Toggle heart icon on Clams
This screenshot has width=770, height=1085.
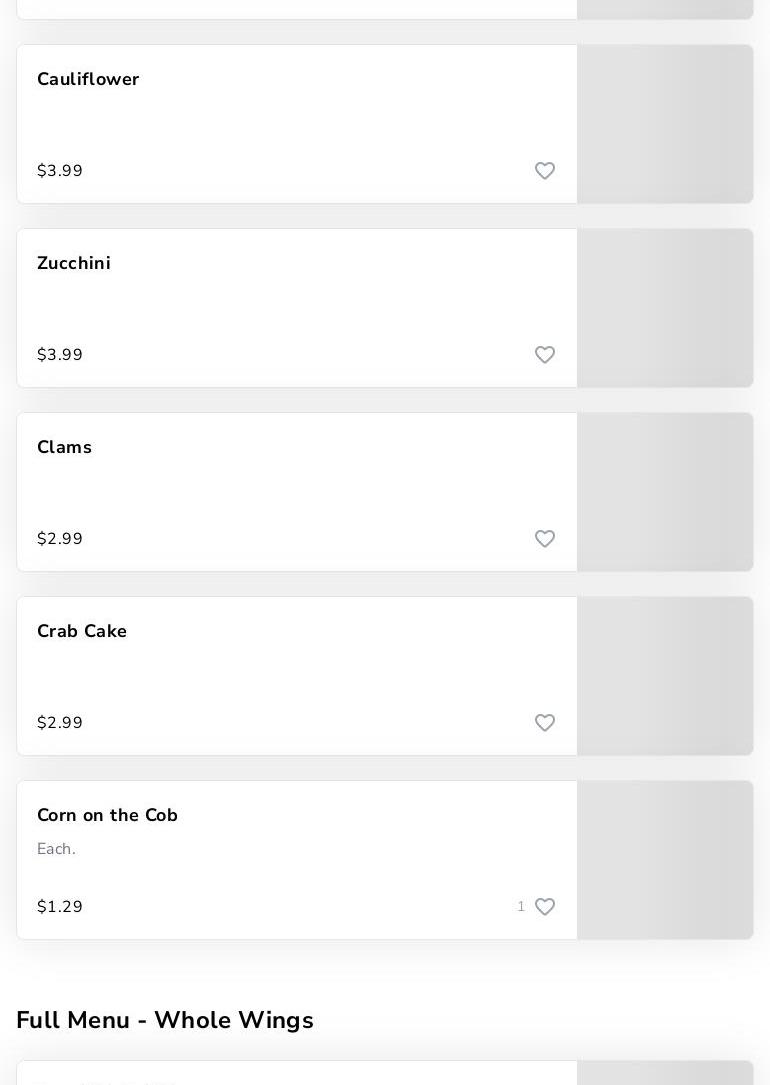coord(544,538)
